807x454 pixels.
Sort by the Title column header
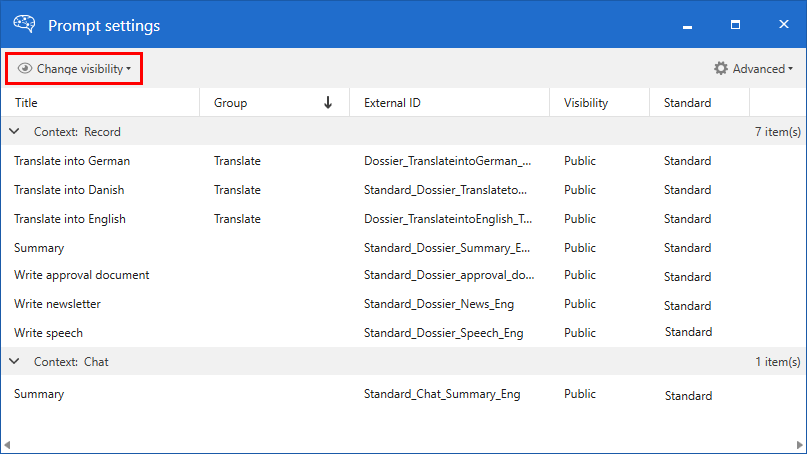[x=100, y=102]
